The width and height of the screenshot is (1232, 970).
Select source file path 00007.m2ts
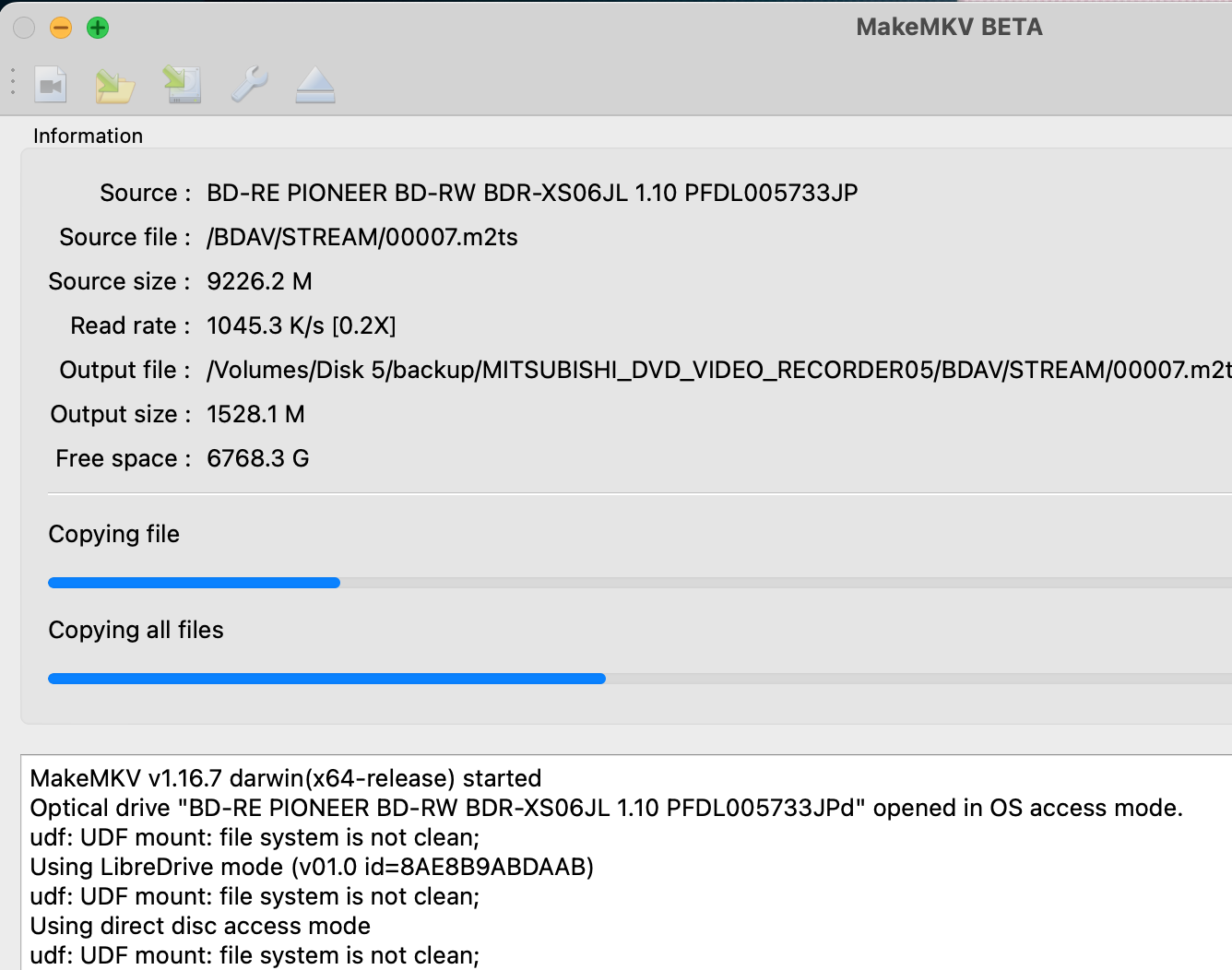click(362, 237)
